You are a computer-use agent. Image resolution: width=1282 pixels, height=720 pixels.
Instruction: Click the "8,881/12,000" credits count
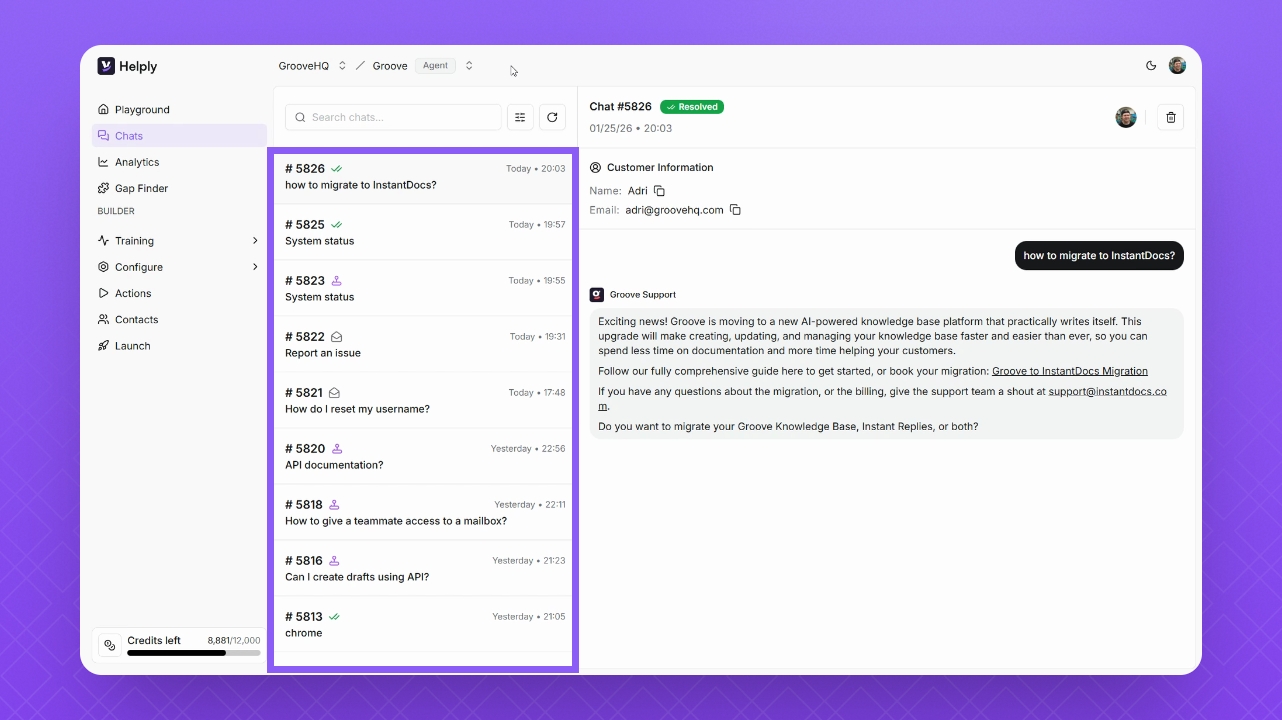pyautogui.click(x=234, y=641)
